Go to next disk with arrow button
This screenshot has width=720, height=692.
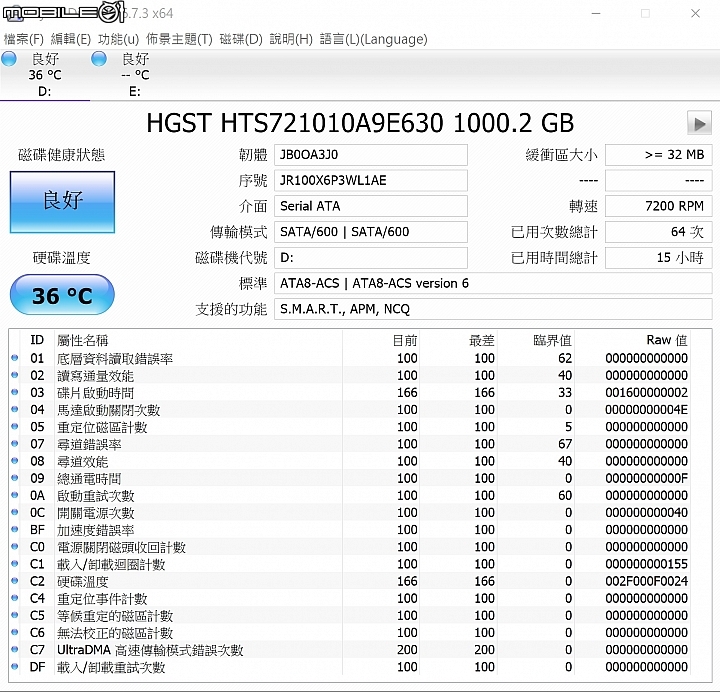coord(699,123)
